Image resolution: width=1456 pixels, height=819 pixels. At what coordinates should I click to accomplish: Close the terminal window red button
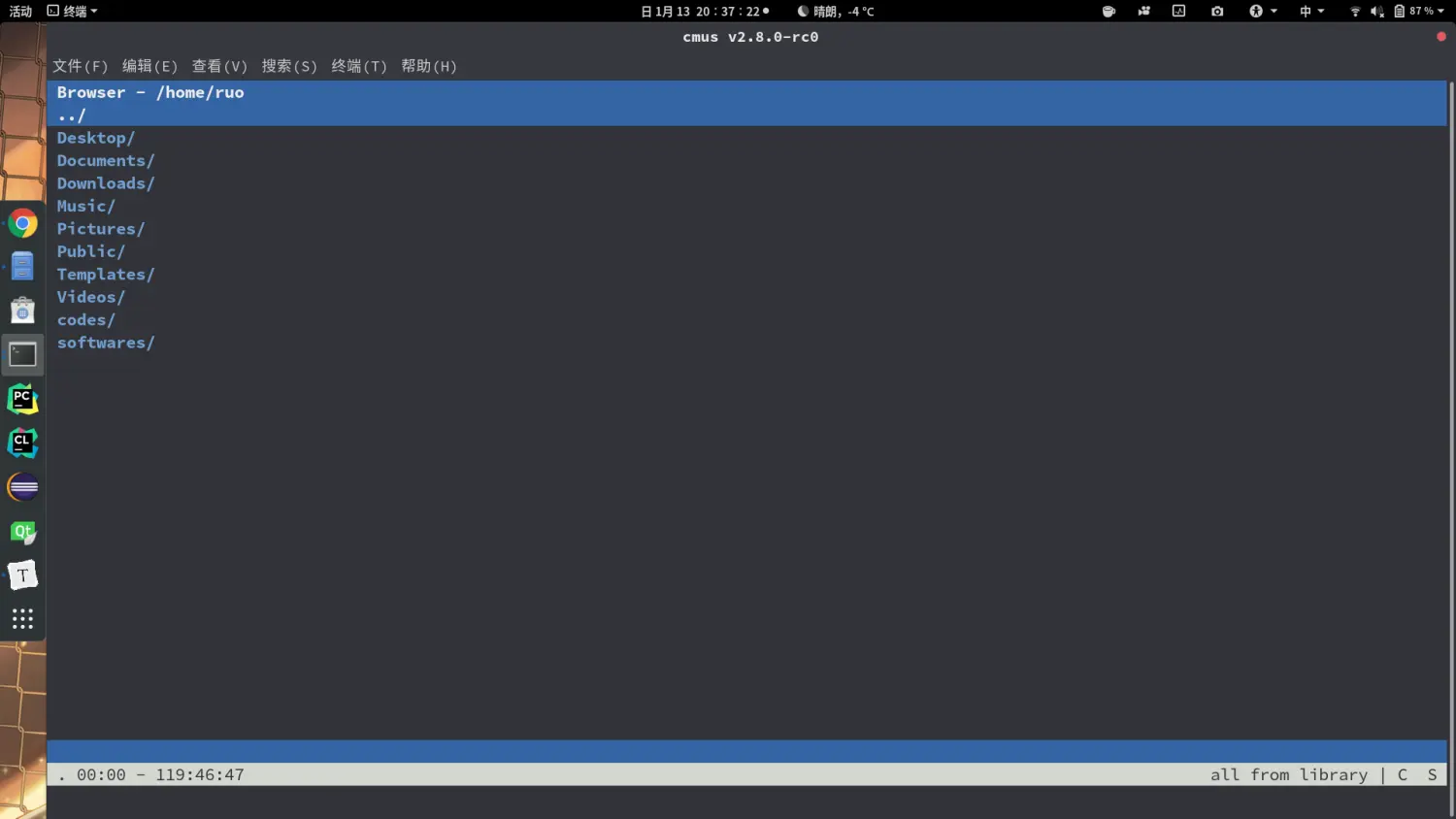pos(1441,37)
